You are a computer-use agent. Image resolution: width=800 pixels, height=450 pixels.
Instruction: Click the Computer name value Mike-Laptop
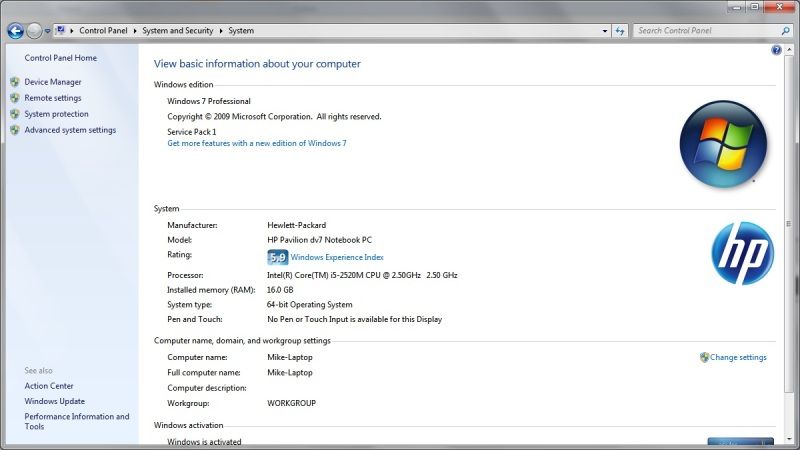point(290,358)
